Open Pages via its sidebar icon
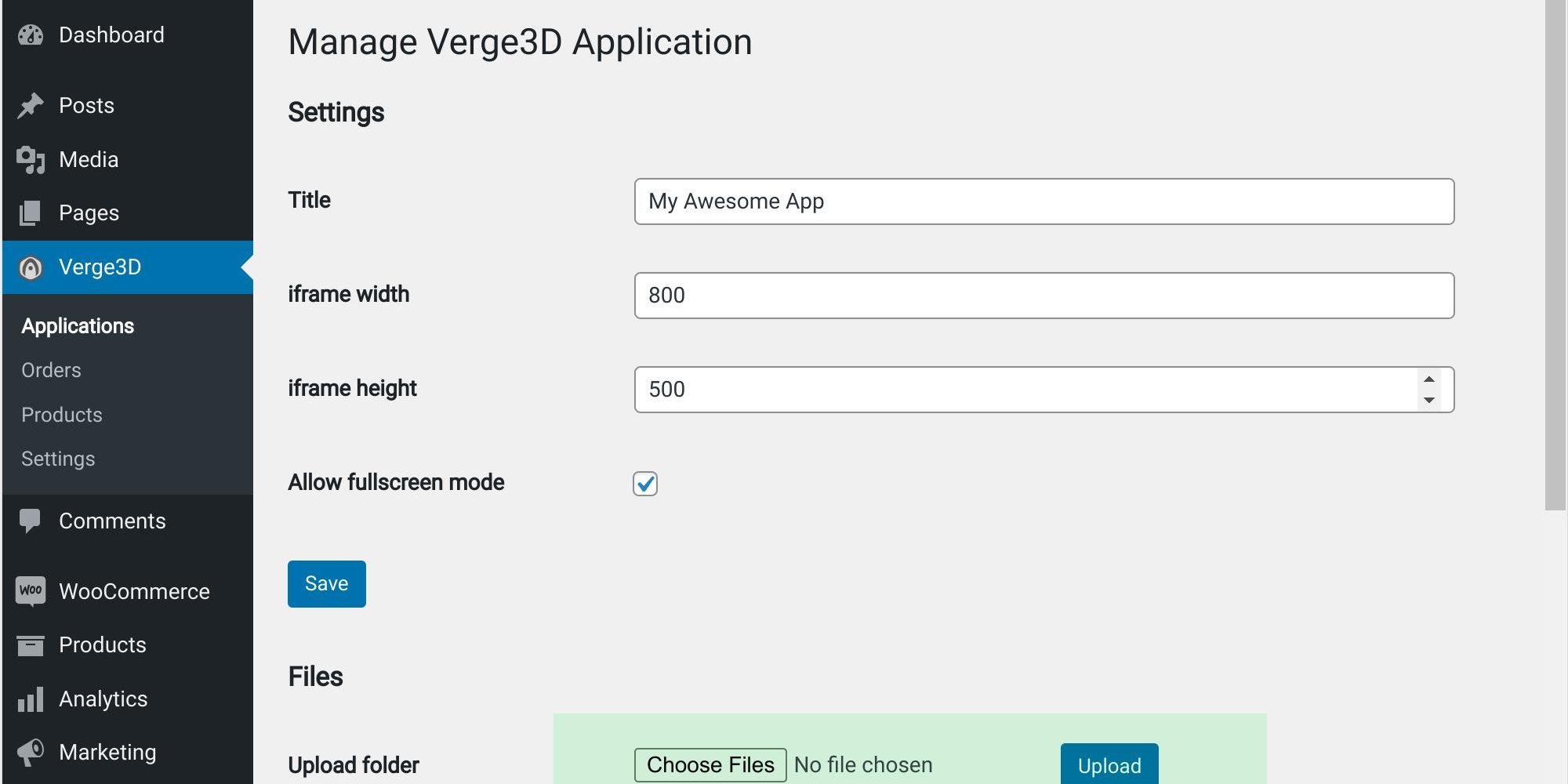Image resolution: width=1568 pixels, height=784 pixels. click(31, 212)
